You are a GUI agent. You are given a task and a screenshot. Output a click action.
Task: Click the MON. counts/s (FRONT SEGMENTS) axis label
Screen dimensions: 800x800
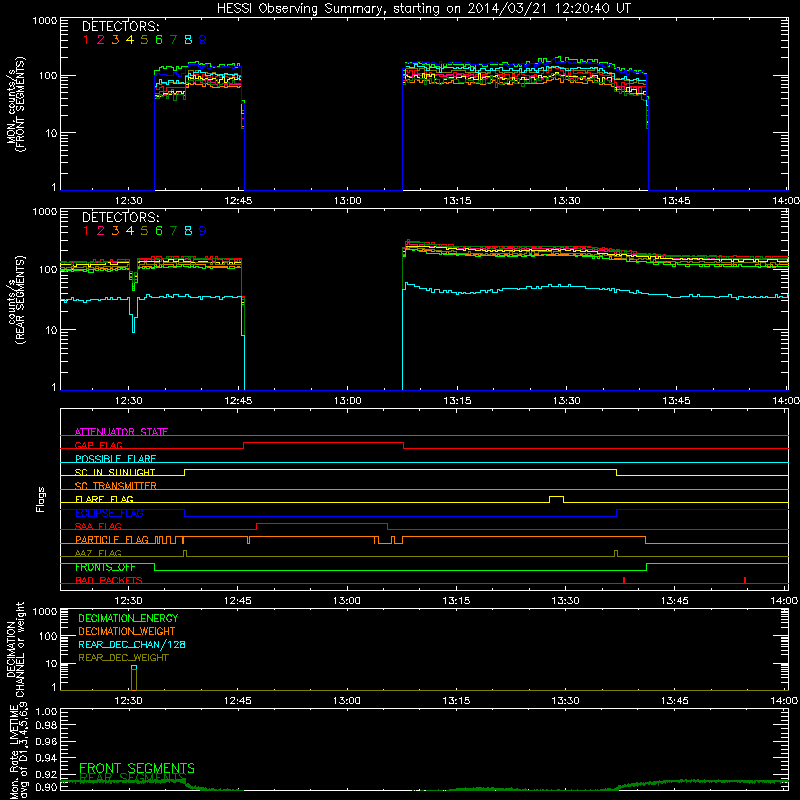click(16, 104)
